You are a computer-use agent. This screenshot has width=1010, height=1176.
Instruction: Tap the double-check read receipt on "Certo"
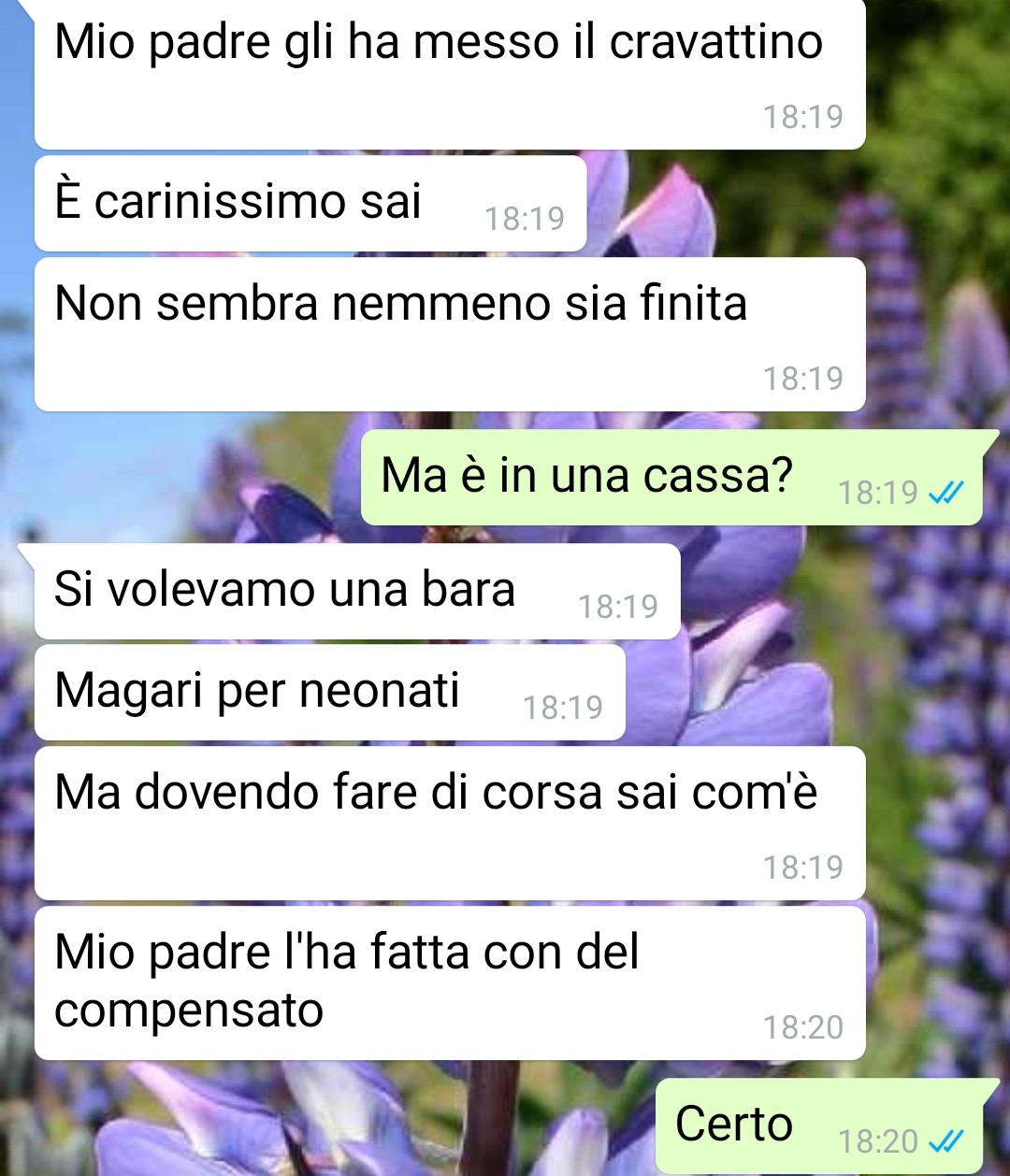click(x=945, y=1141)
